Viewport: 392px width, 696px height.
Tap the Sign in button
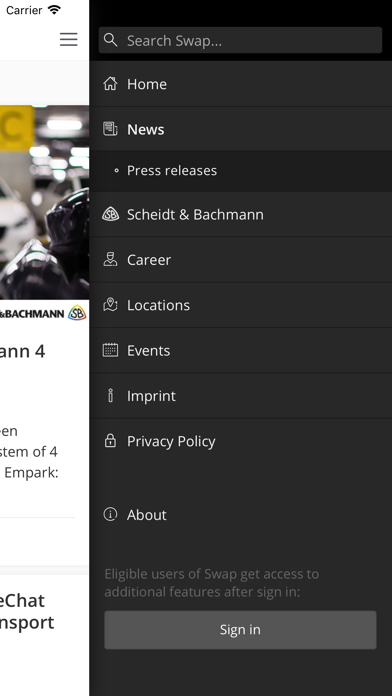(x=240, y=629)
